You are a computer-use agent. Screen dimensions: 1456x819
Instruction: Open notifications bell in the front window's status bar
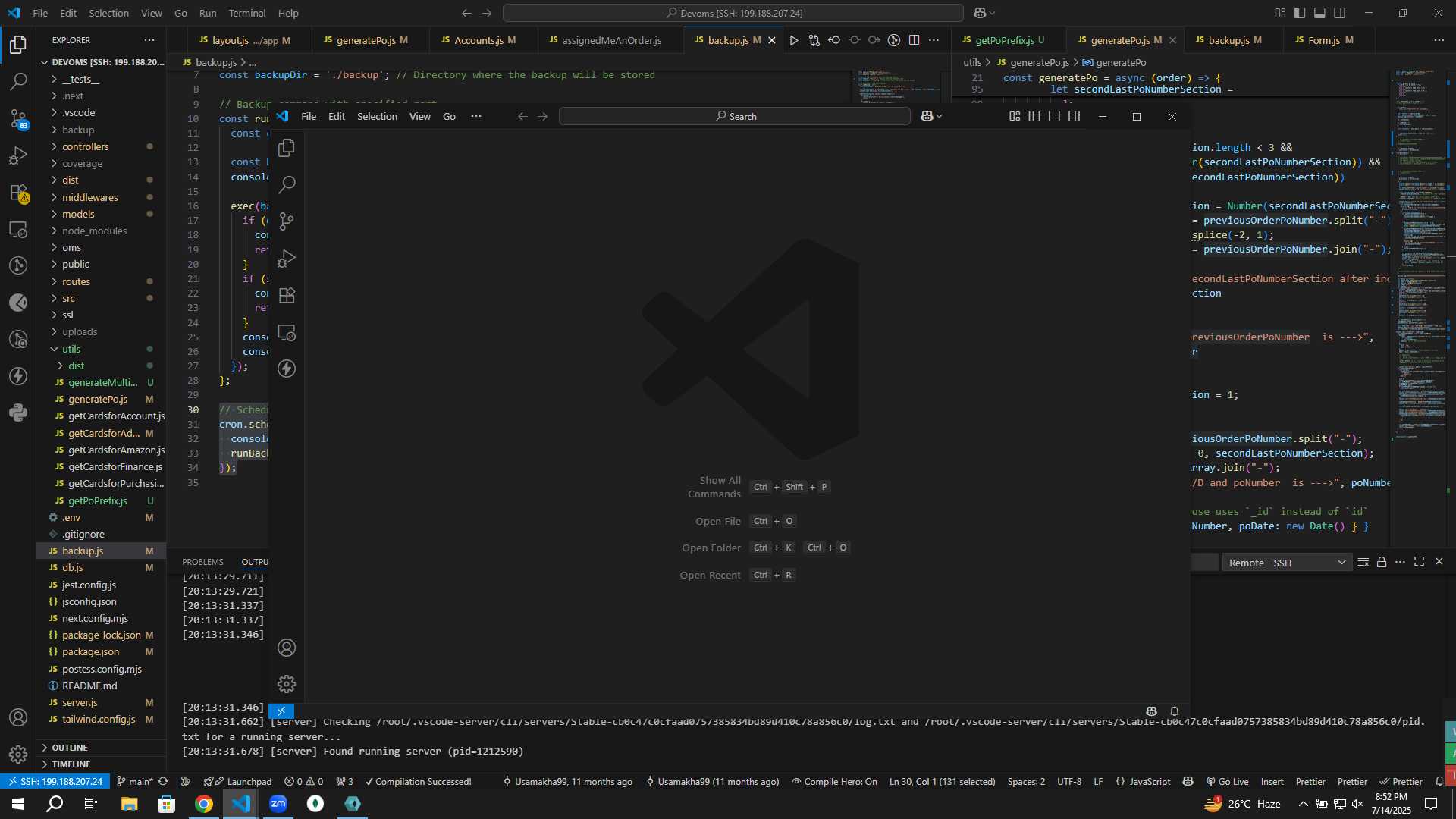(1175, 711)
